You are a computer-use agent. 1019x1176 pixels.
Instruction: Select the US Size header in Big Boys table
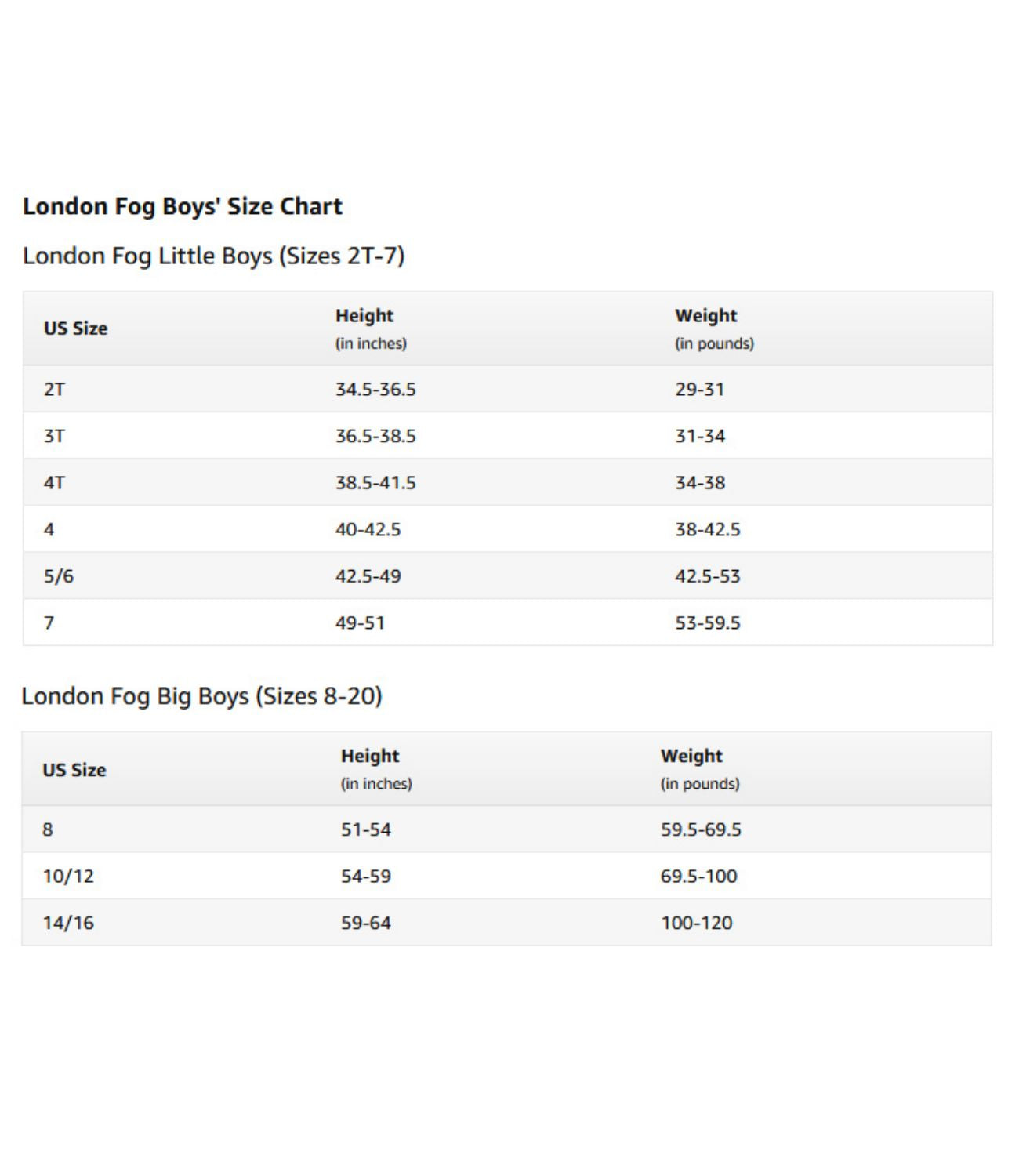[x=74, y=770]
